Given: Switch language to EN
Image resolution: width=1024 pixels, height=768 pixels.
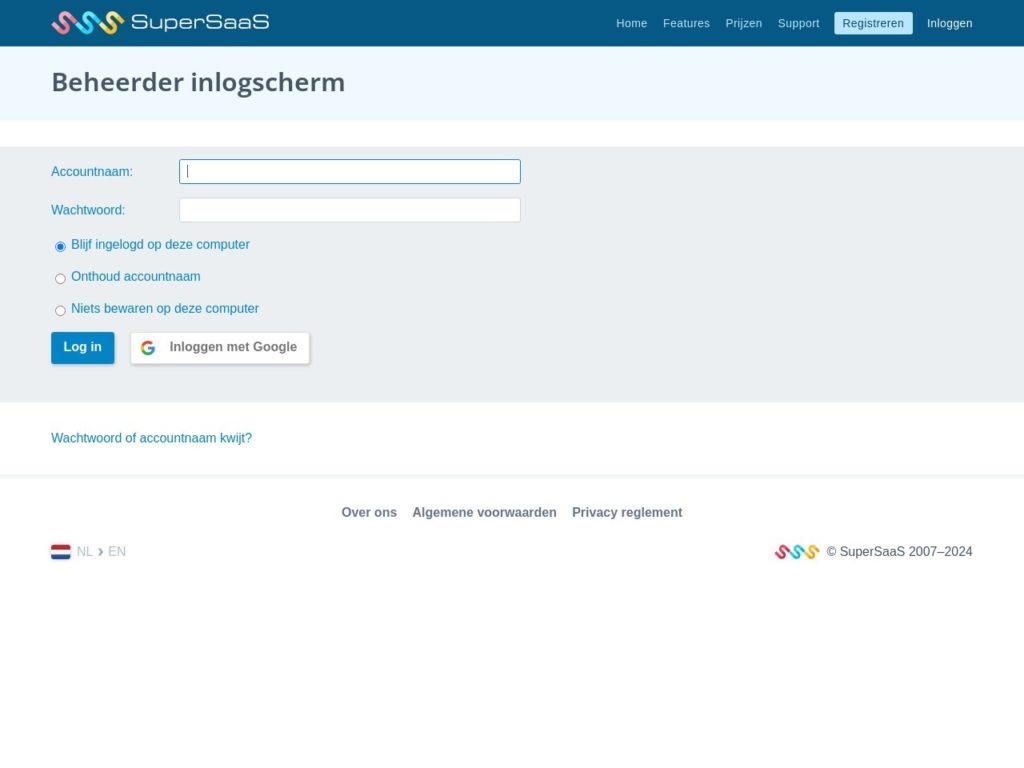Looking at the screenshot, I should (x=116, y=551).
